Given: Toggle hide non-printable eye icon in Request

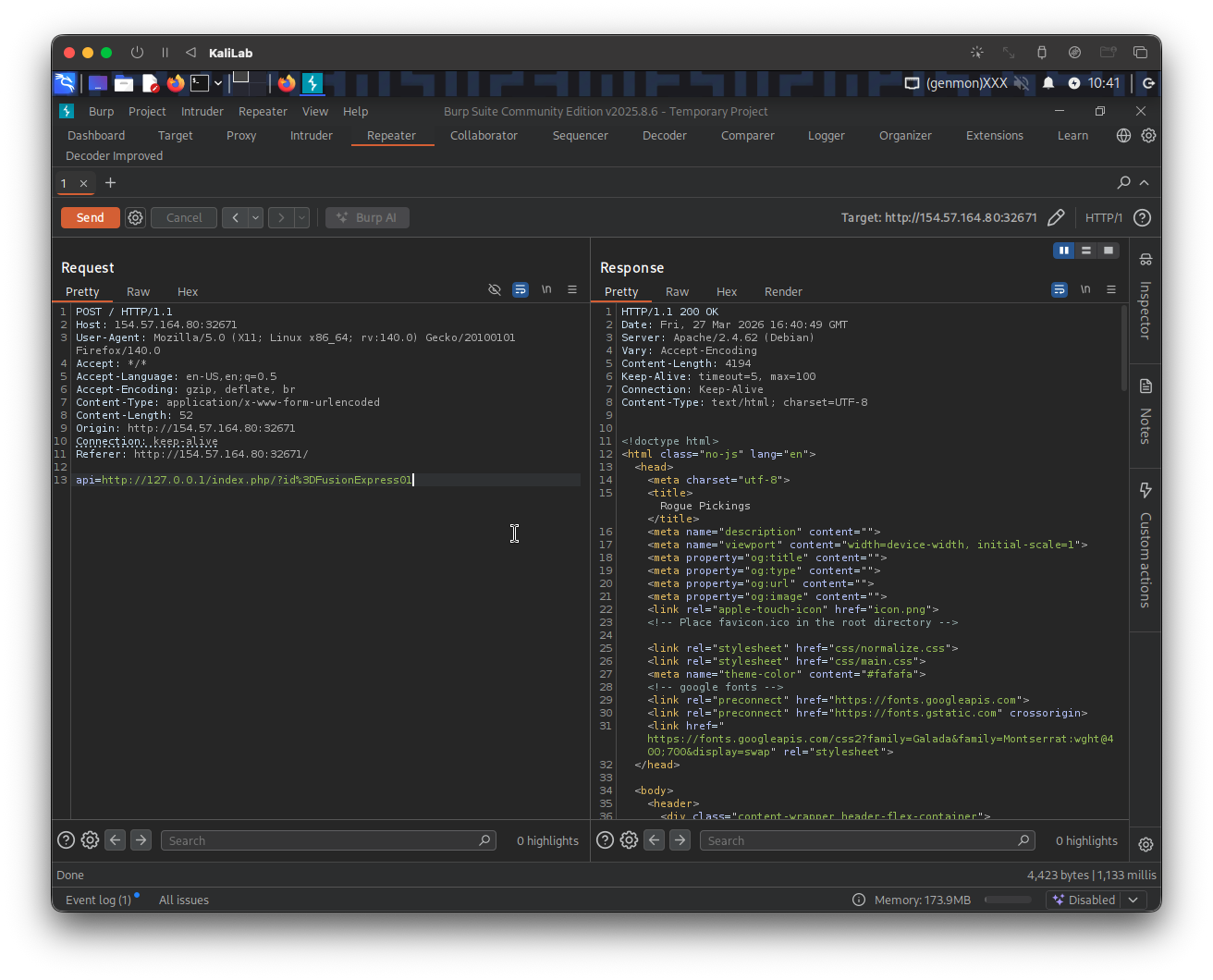Looking at the screenshot, I should (495, 290).
